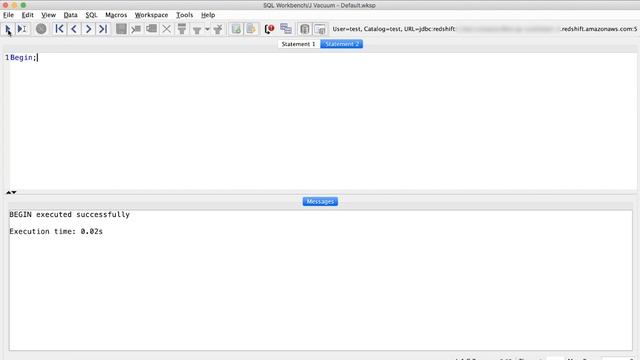This screenshot has height=360, width=640.
Task: Collapse the editor with the splitter arrows
Action: click(11, 192)
